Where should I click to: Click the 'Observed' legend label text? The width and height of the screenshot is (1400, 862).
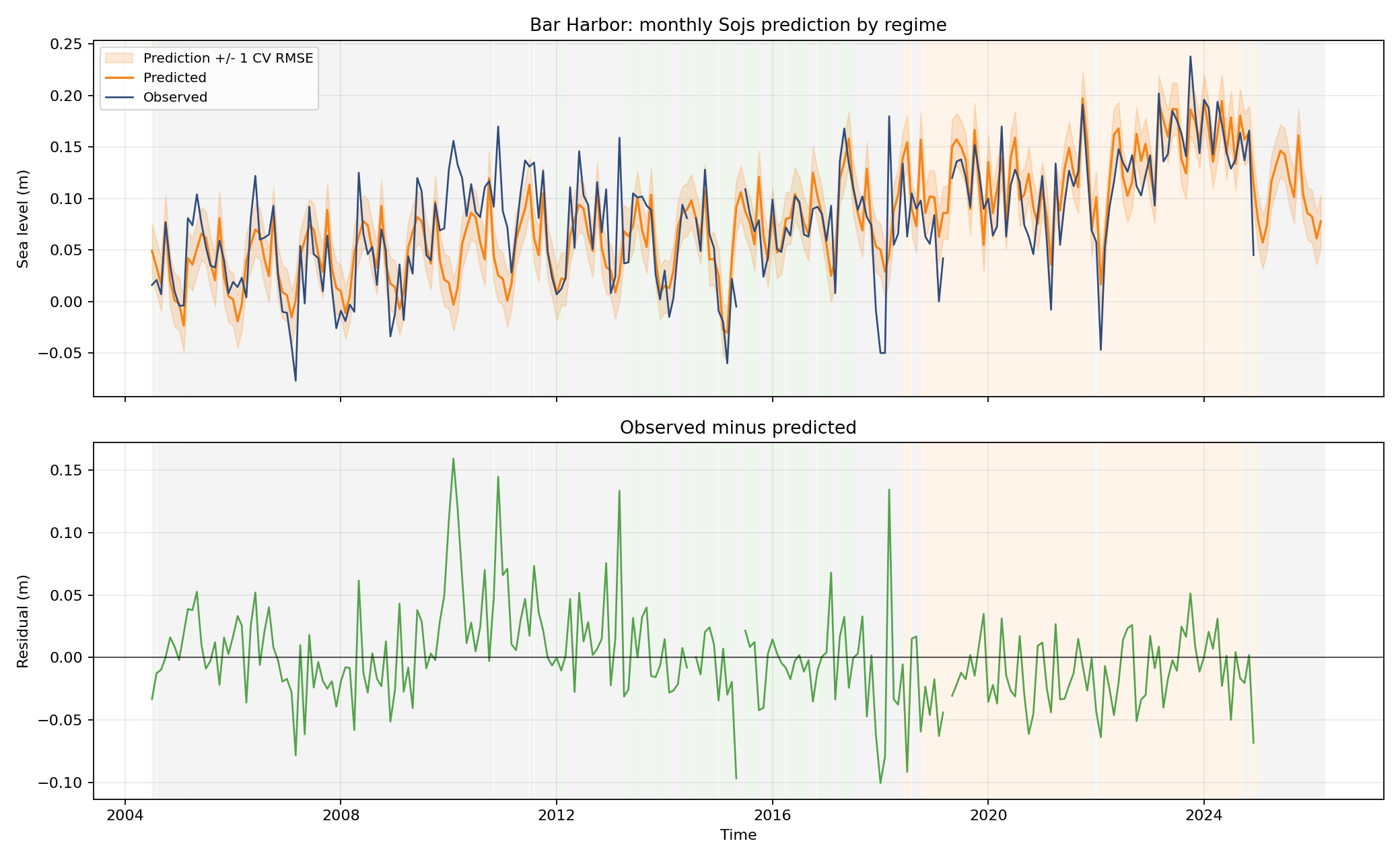(x=175, y=97)
